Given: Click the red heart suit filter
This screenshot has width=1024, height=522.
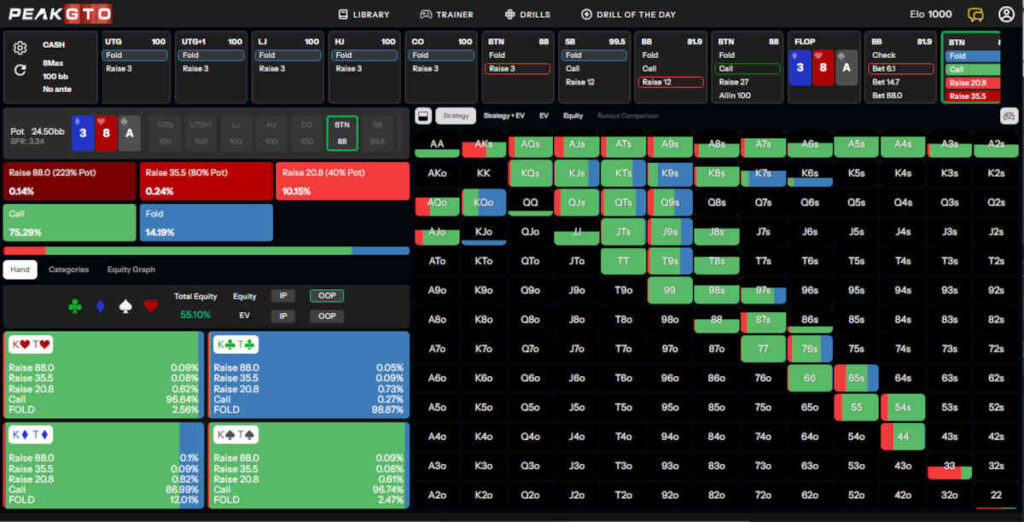Looking at the screenshot, I should (x=150, y=306).
